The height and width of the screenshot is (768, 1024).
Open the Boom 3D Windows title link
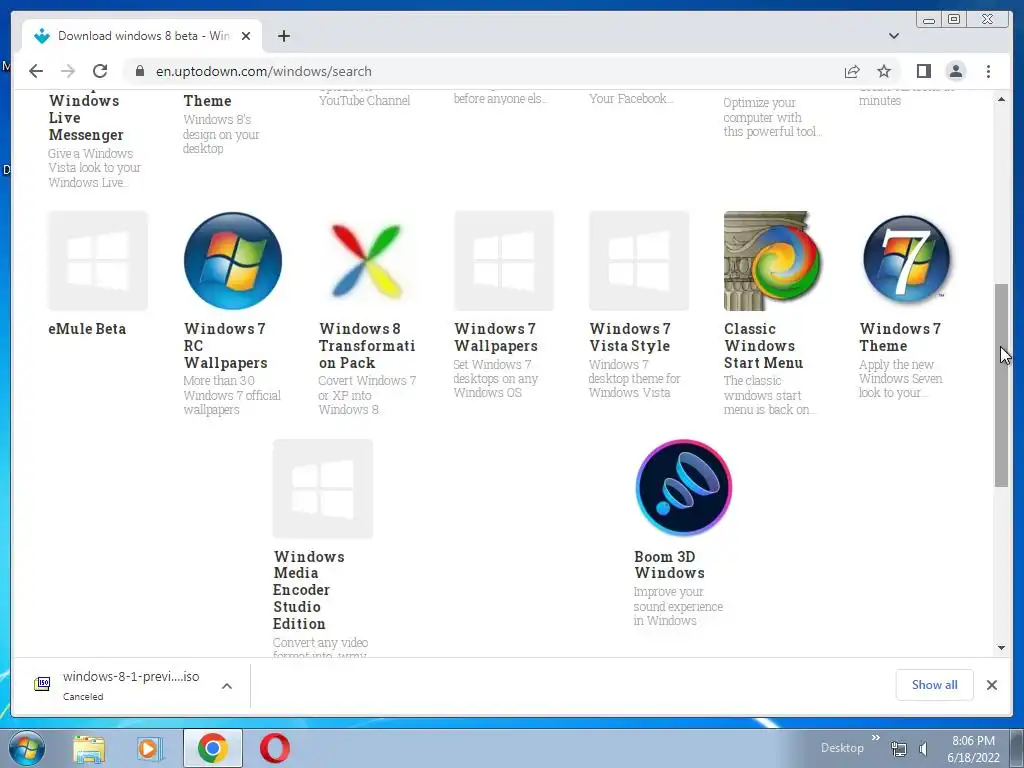(x=669, y=565)
